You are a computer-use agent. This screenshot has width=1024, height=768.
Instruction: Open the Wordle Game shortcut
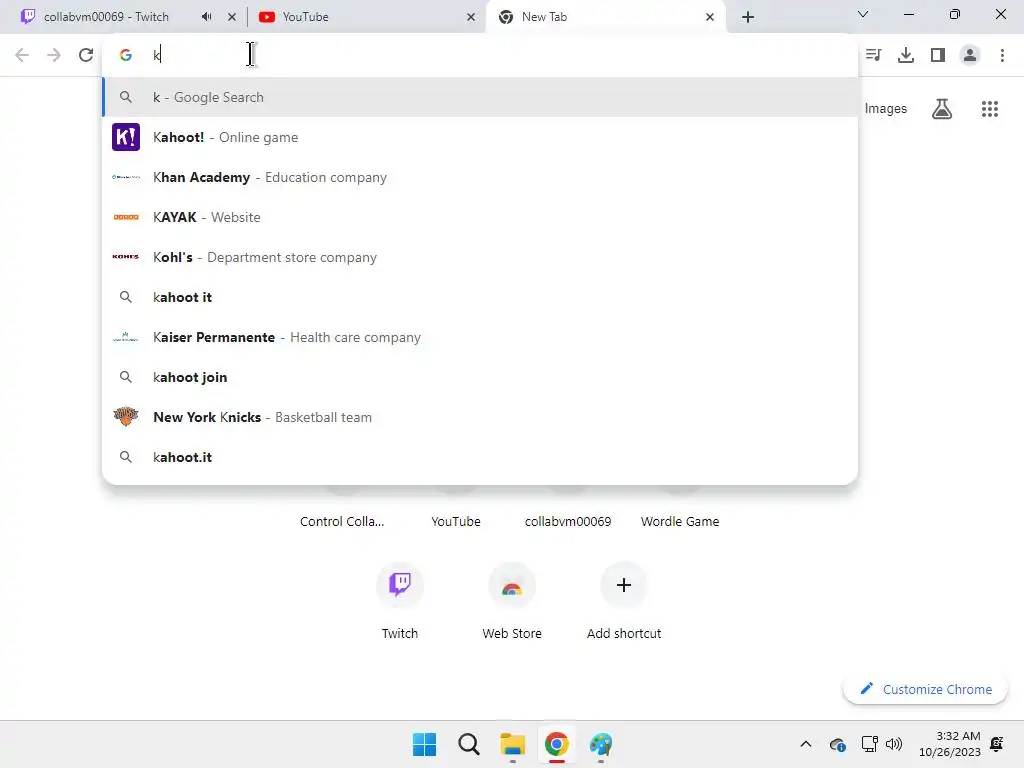[x=680, y=521]
